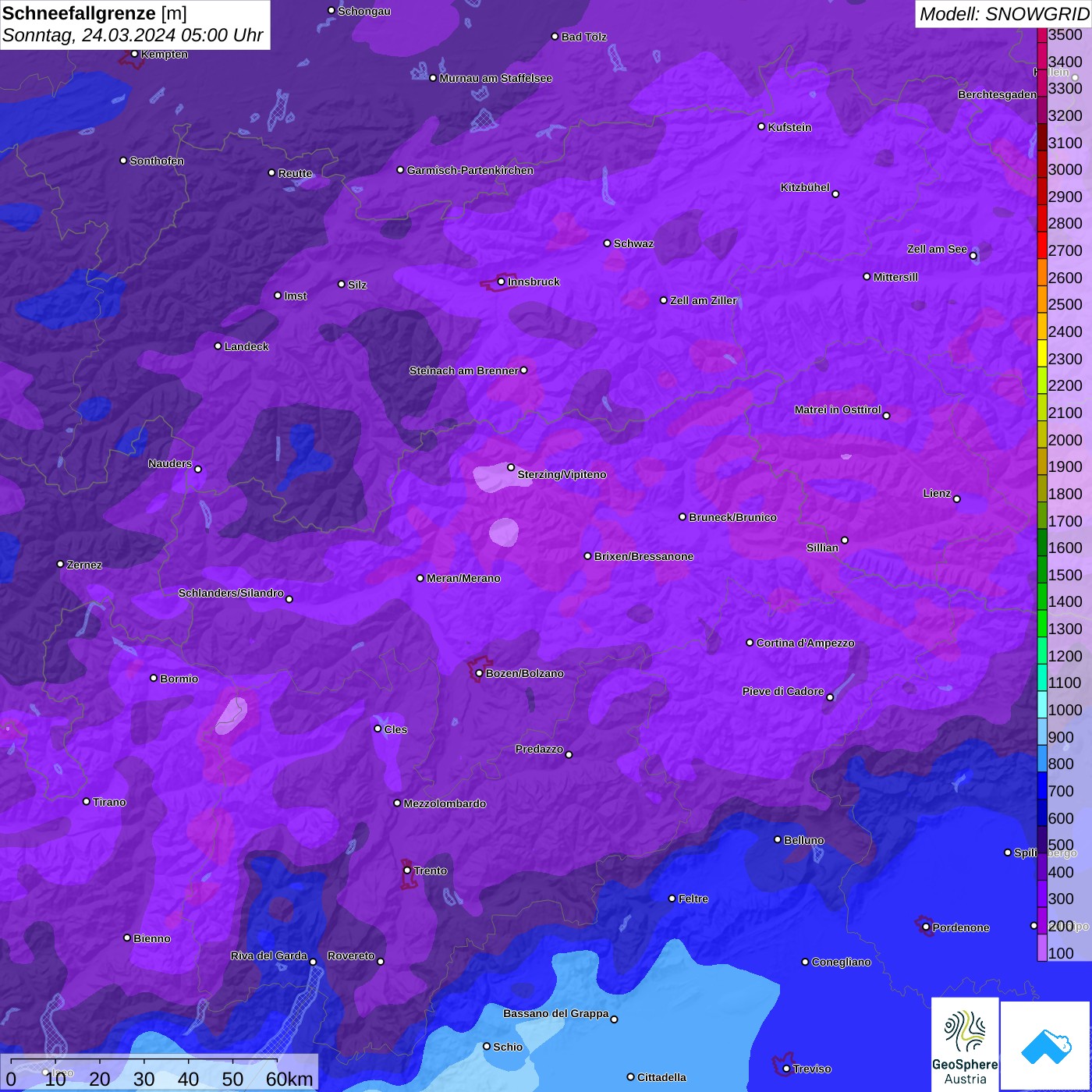Click the Sonthofen label
Screen dimensions: 1092x1092
(x=157, y=161)
